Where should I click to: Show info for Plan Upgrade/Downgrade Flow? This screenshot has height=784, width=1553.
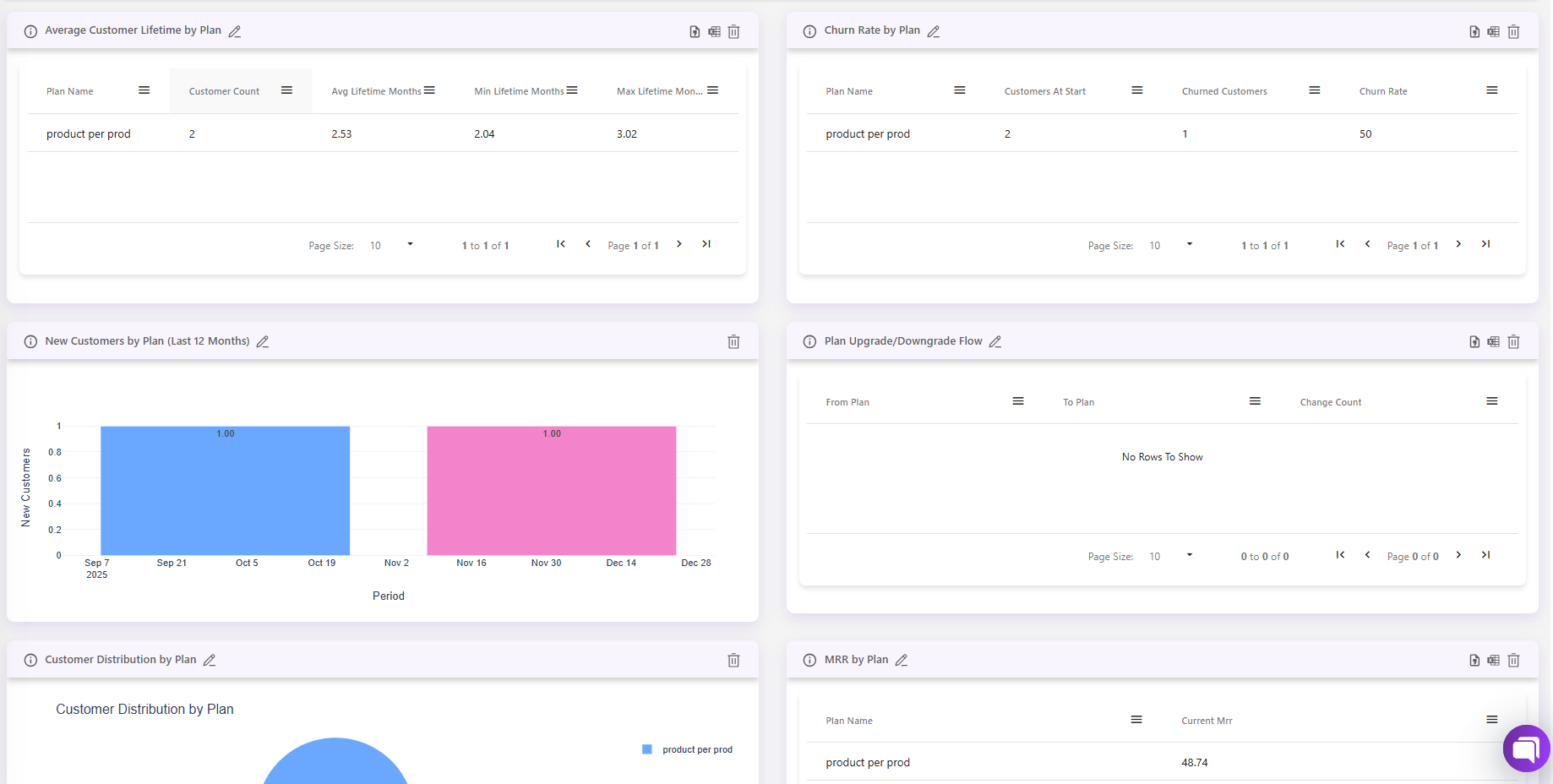pos(809,341)
